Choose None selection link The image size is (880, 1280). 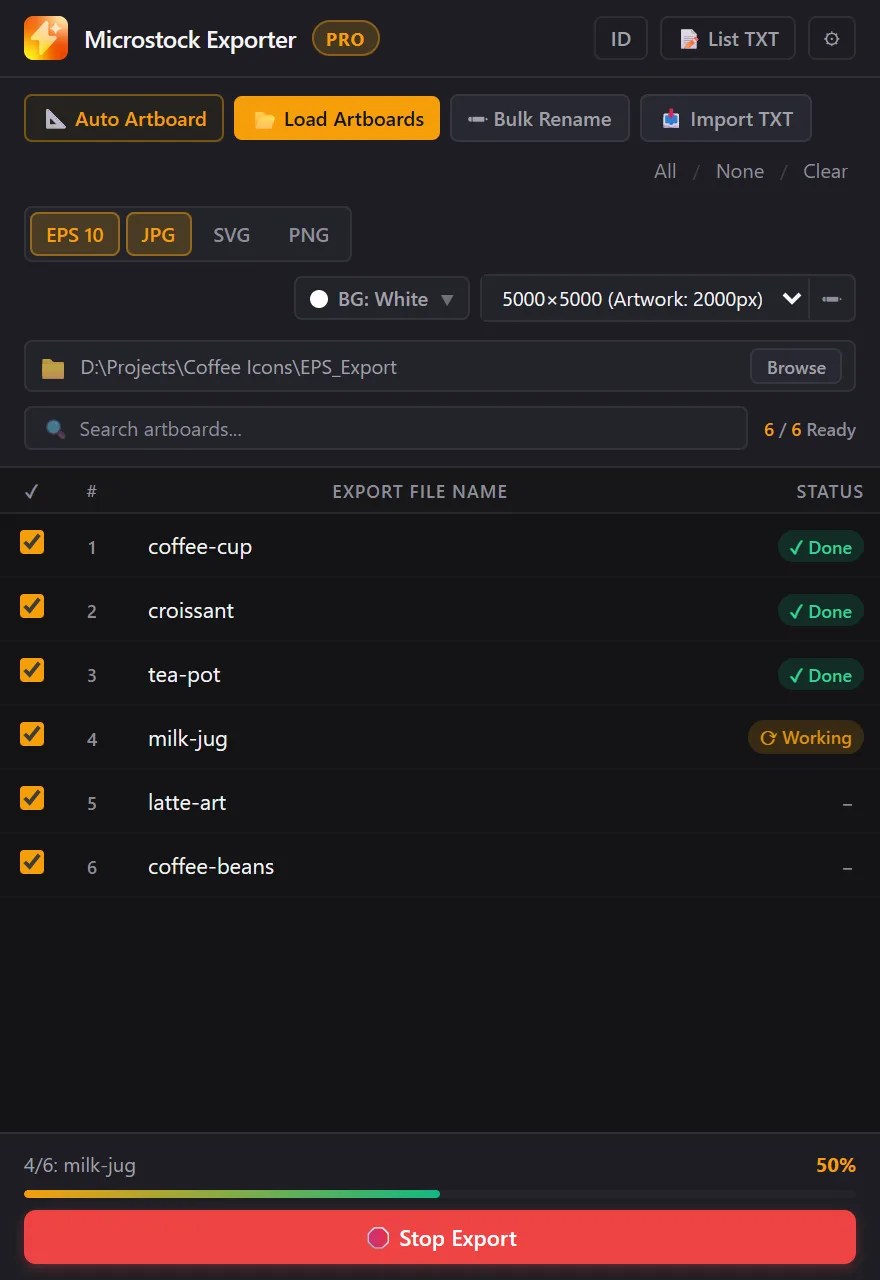740,171
